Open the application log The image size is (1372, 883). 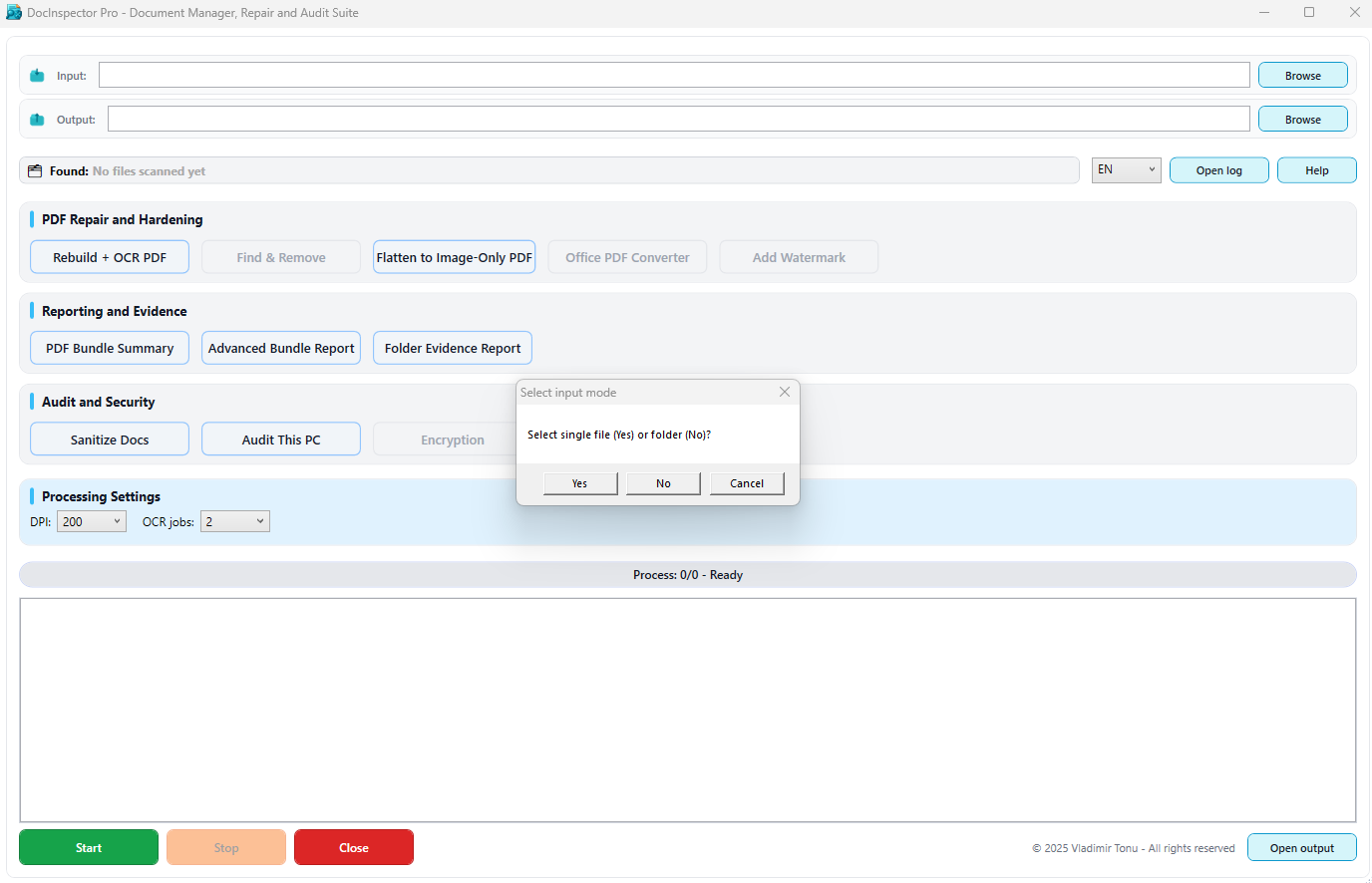pos(1218,169)
